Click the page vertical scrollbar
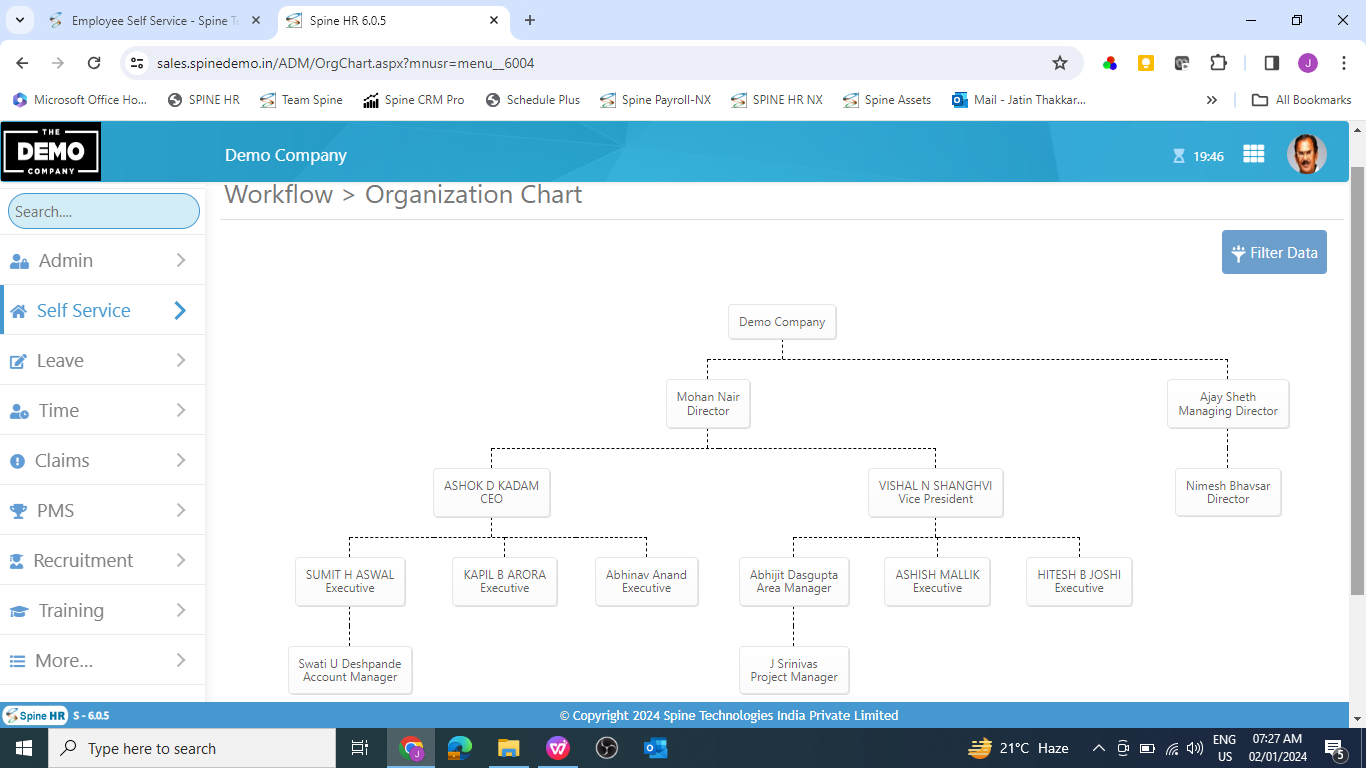Image resolution: width=1366 pixels, height=768 pixels. click(x=1357, y=380)
